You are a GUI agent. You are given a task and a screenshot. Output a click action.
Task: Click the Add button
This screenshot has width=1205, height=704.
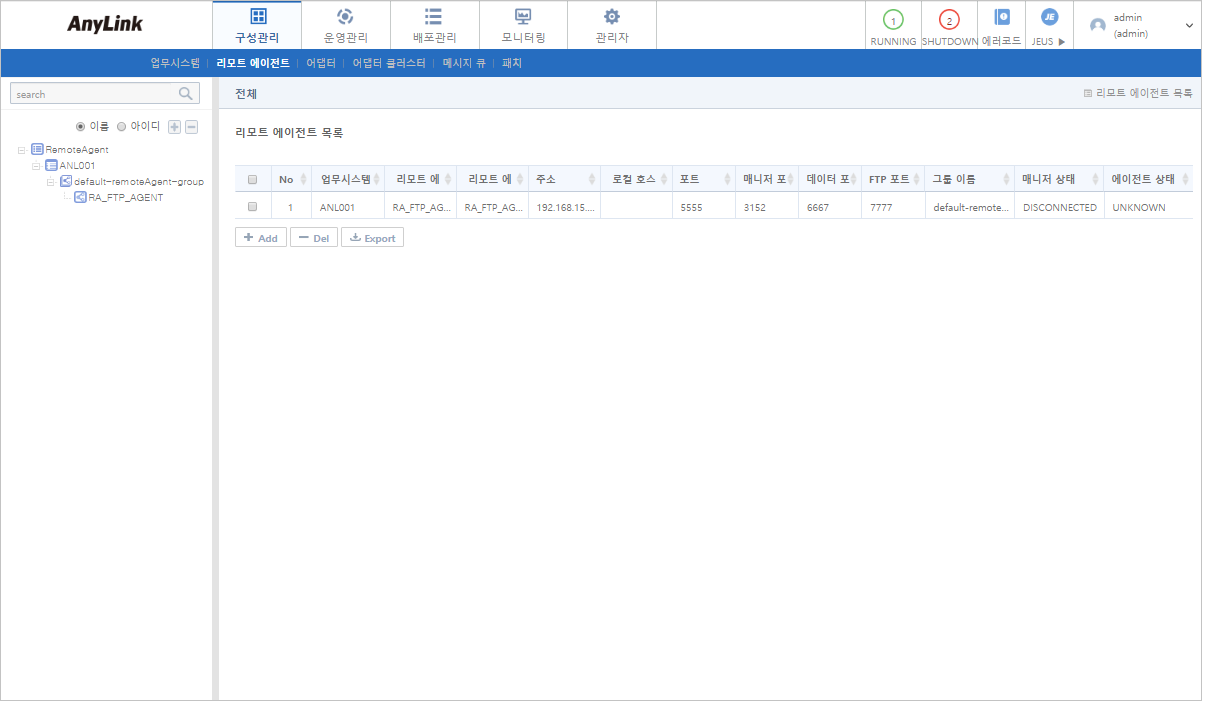pos(261,238)
